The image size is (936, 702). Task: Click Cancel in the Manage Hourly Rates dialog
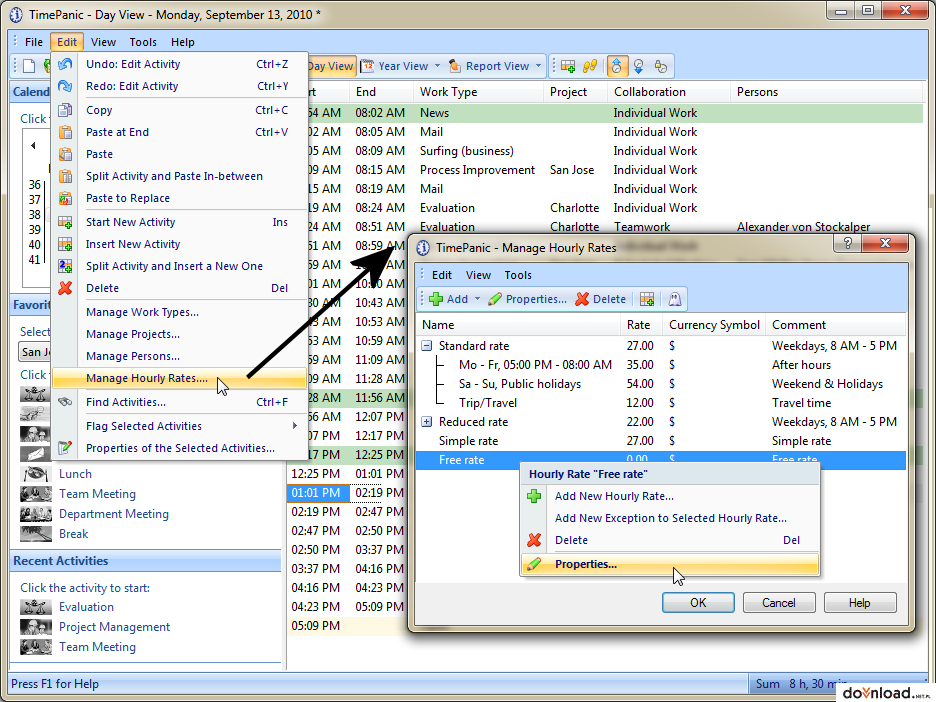[779, 603]
